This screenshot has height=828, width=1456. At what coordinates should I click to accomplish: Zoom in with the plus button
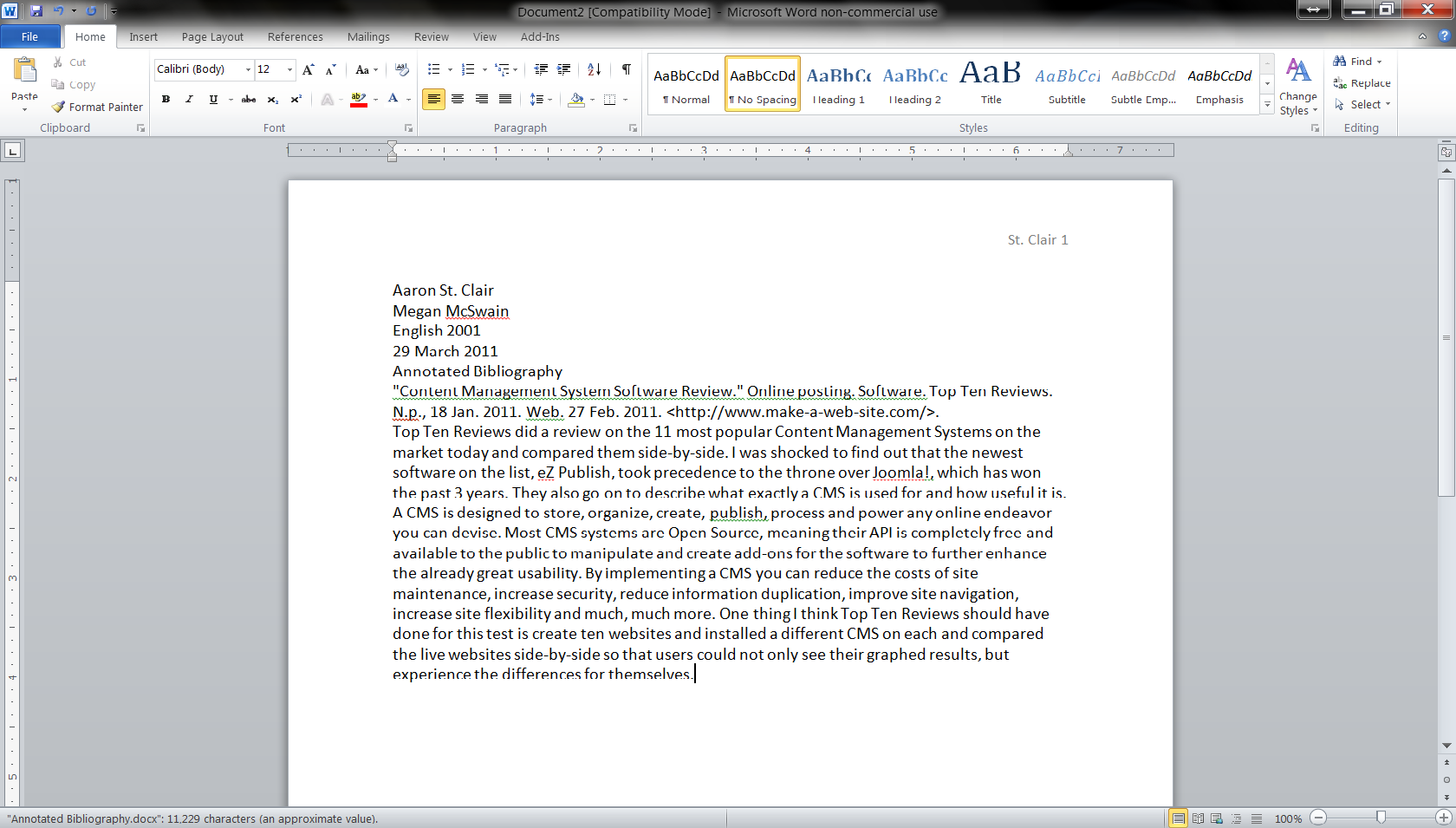[x=1444, y=818]
